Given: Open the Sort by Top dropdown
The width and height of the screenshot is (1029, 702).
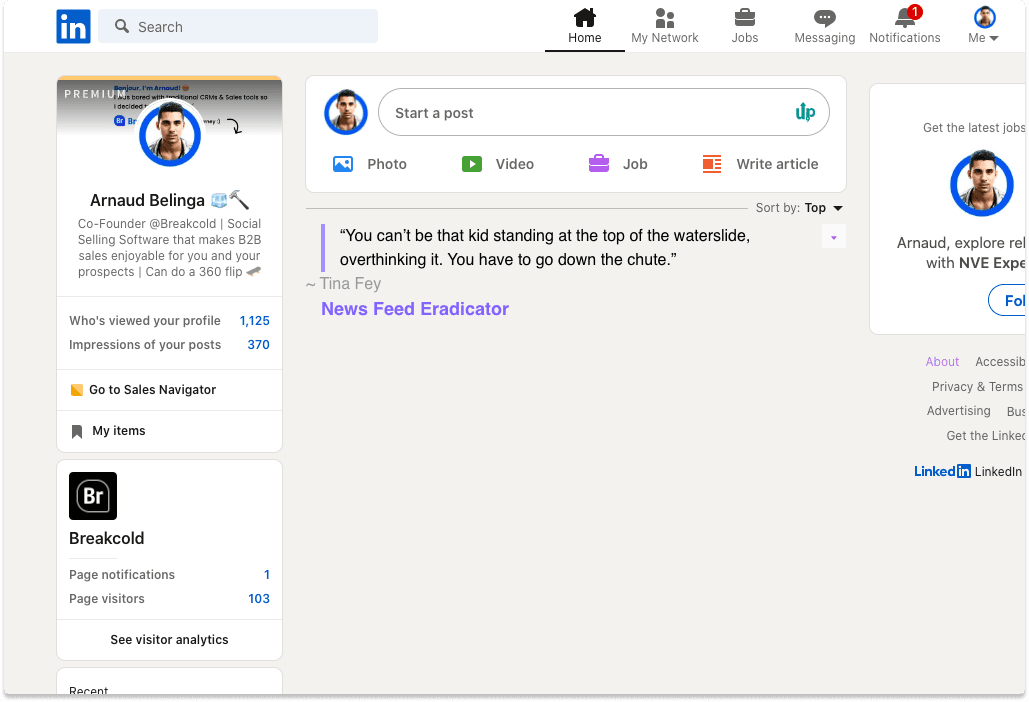Looking at the screenshot, I should 799,208.
